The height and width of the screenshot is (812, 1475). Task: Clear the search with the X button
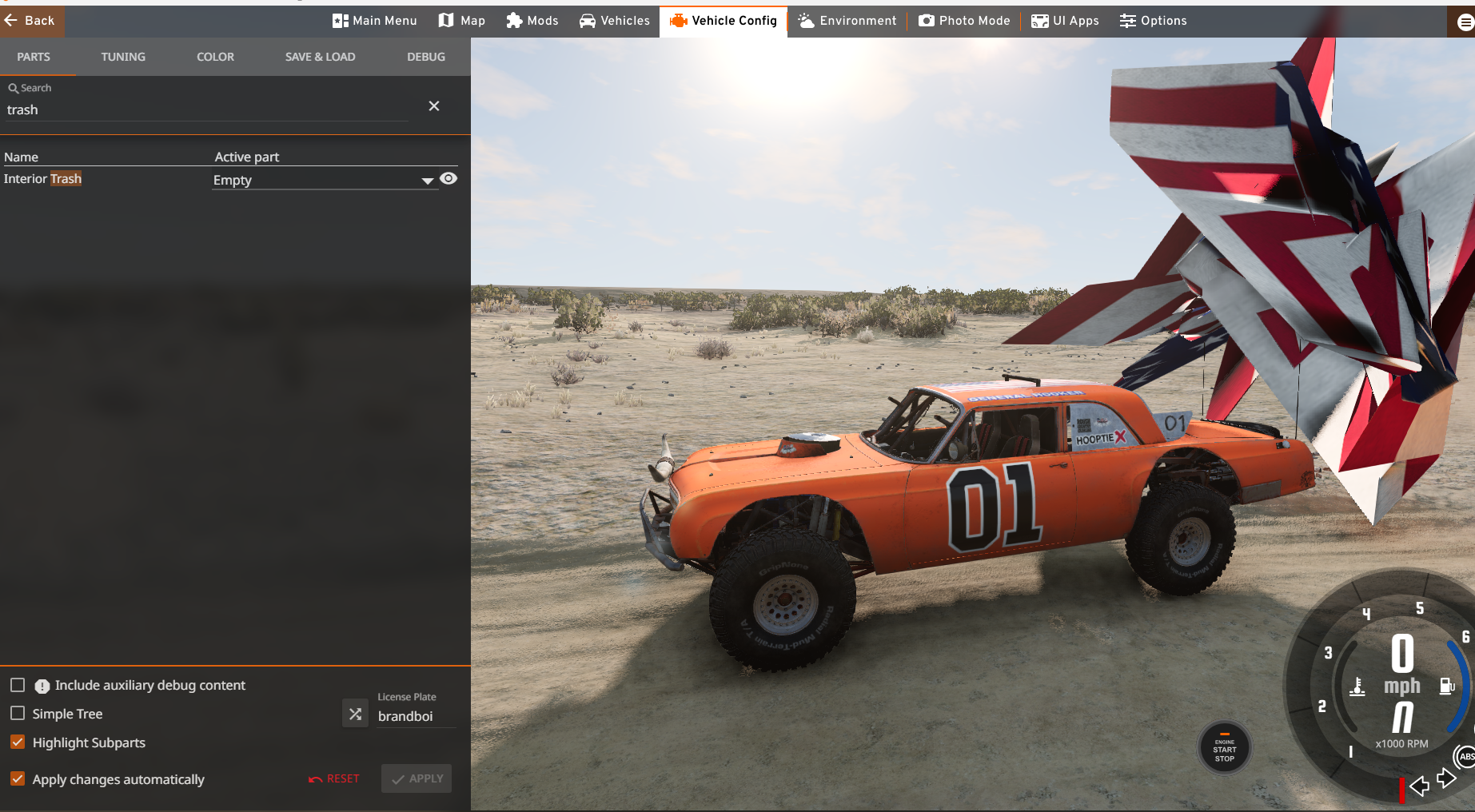click(x=434, y=105)
